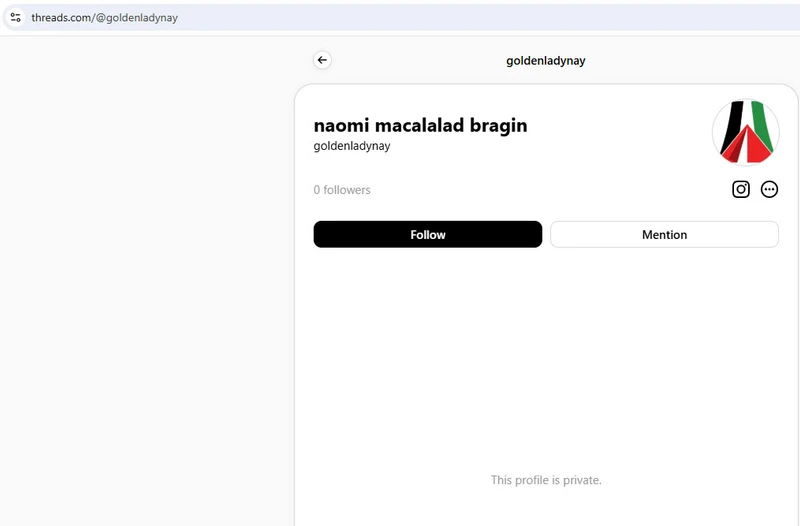Click the red triangle in the avatar image
Screen dimensions: 800x526
point(749,145)
